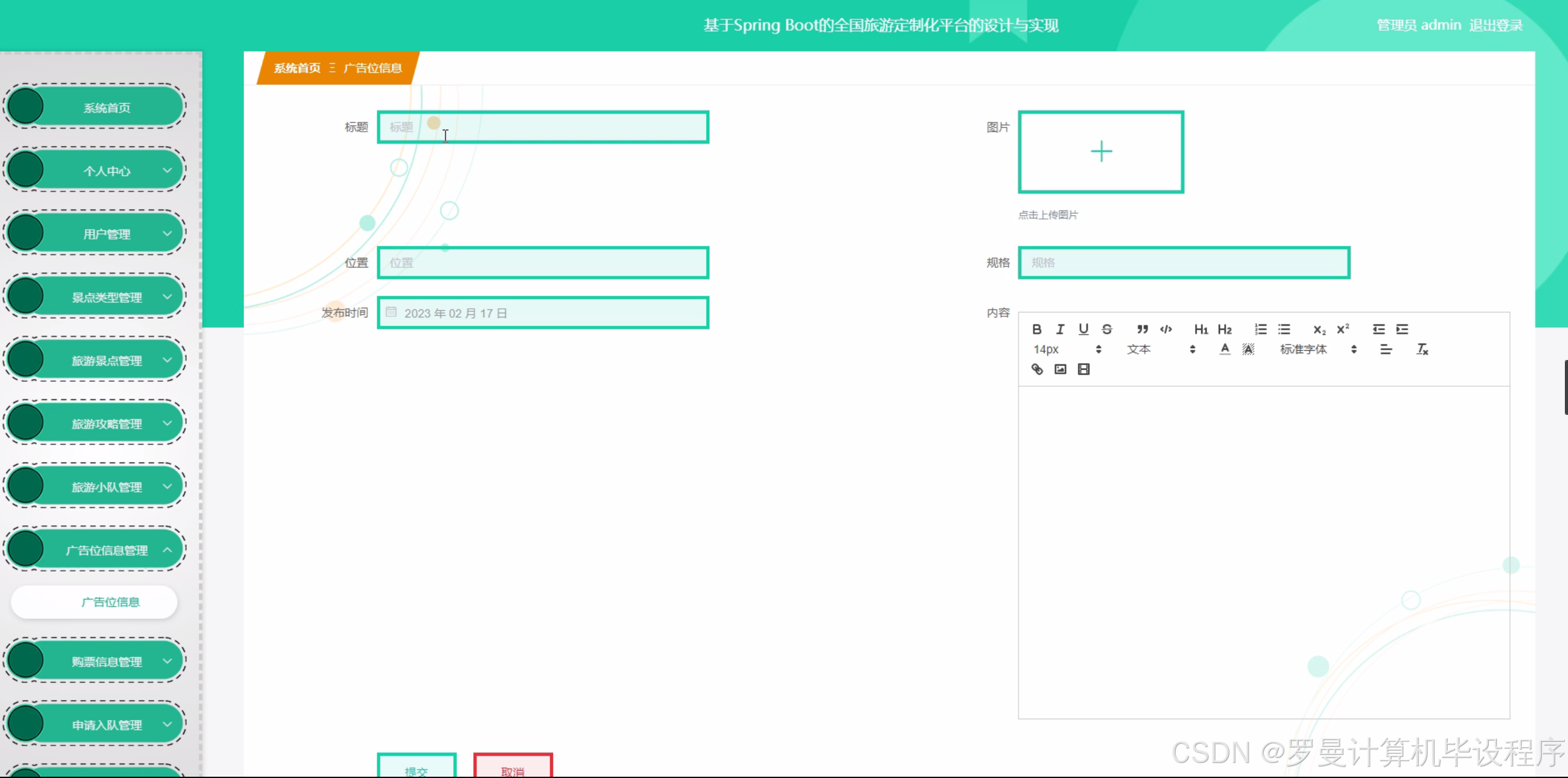Click inside the 内容 rich text area
This screenshot has height=778, width=1568.
click(x=1264, y=552)
